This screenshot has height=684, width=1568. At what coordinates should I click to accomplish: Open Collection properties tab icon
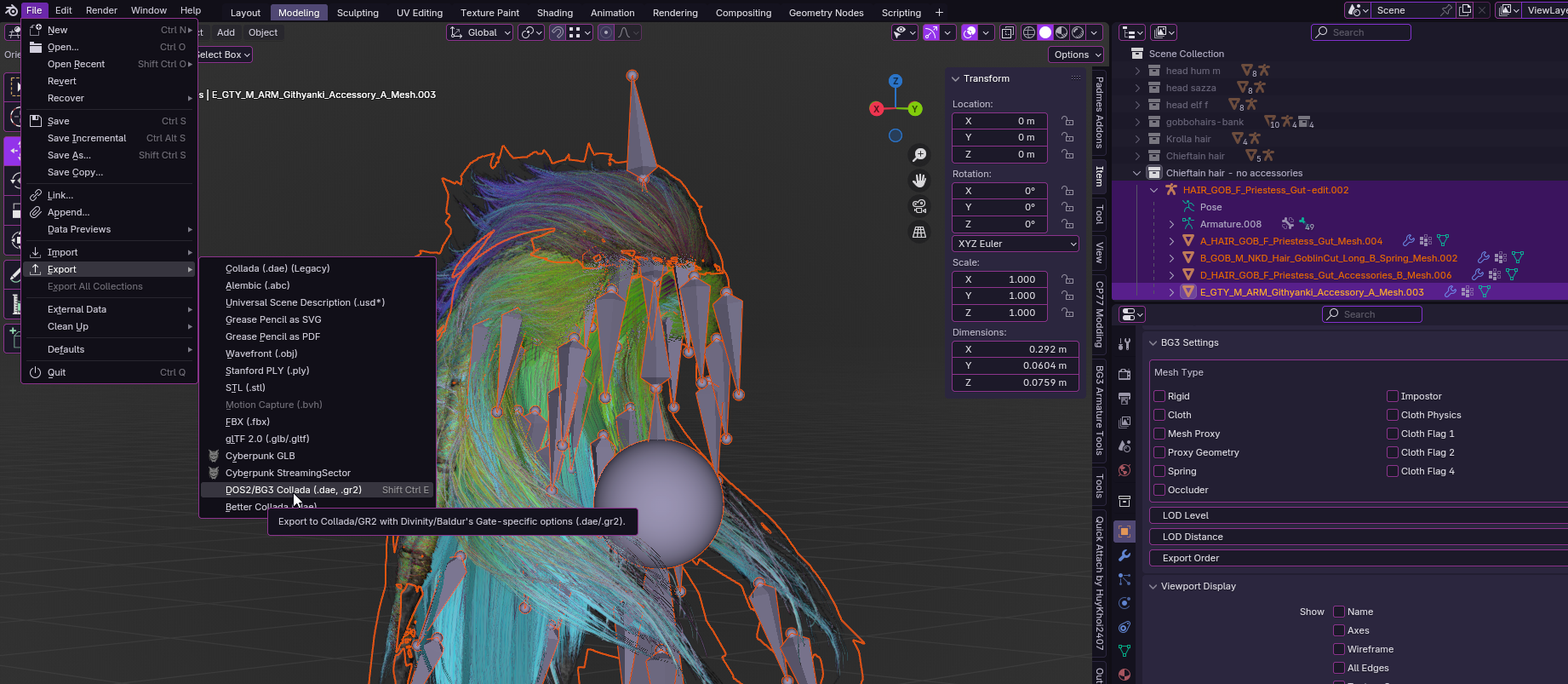(x=1124, y=501)
